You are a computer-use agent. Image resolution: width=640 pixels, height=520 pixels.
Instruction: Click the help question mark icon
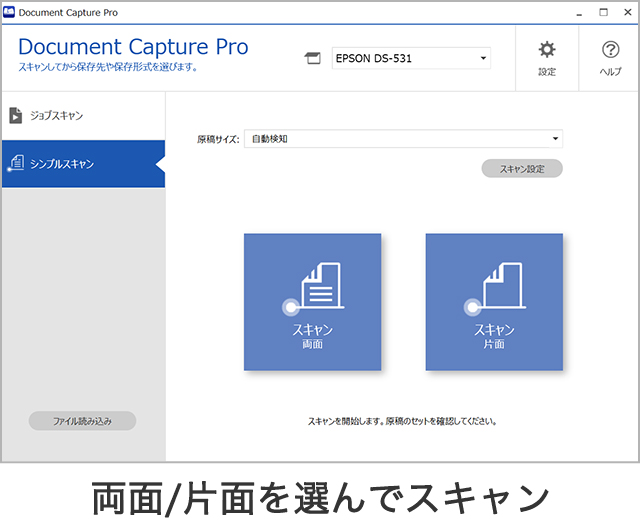coord(610,50)
